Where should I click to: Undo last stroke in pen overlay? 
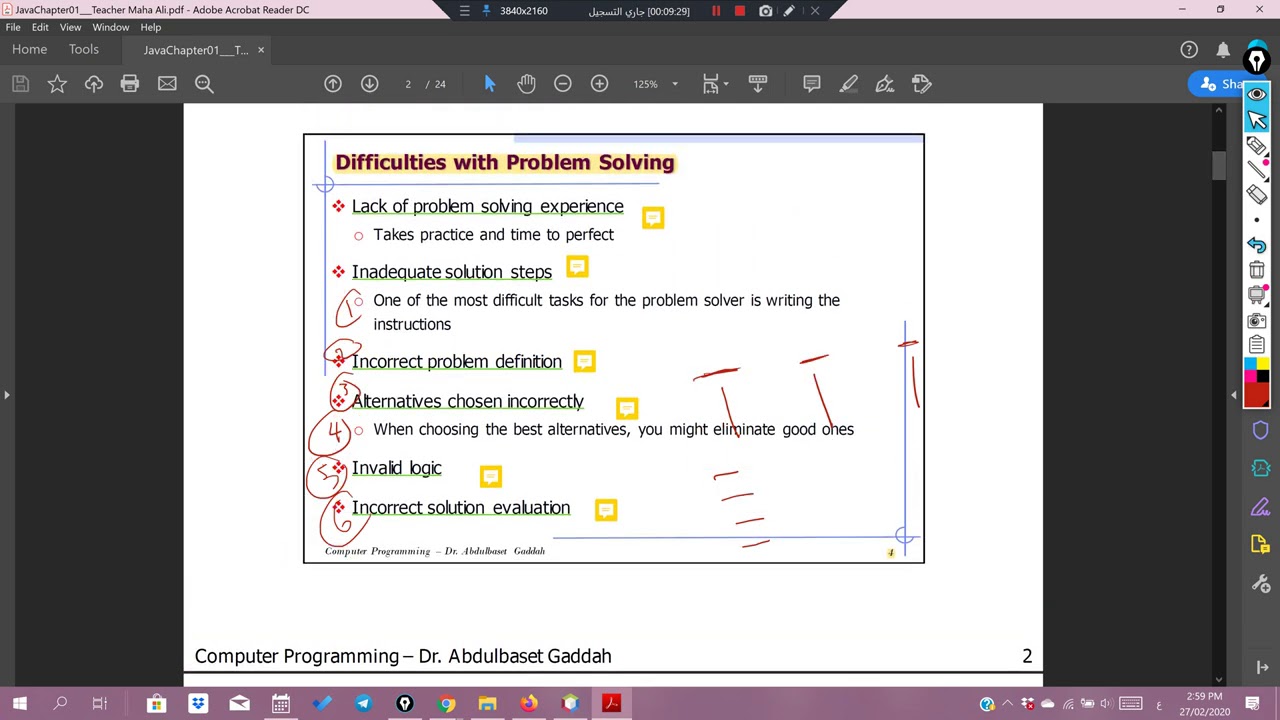click(x=1257, y=245)
